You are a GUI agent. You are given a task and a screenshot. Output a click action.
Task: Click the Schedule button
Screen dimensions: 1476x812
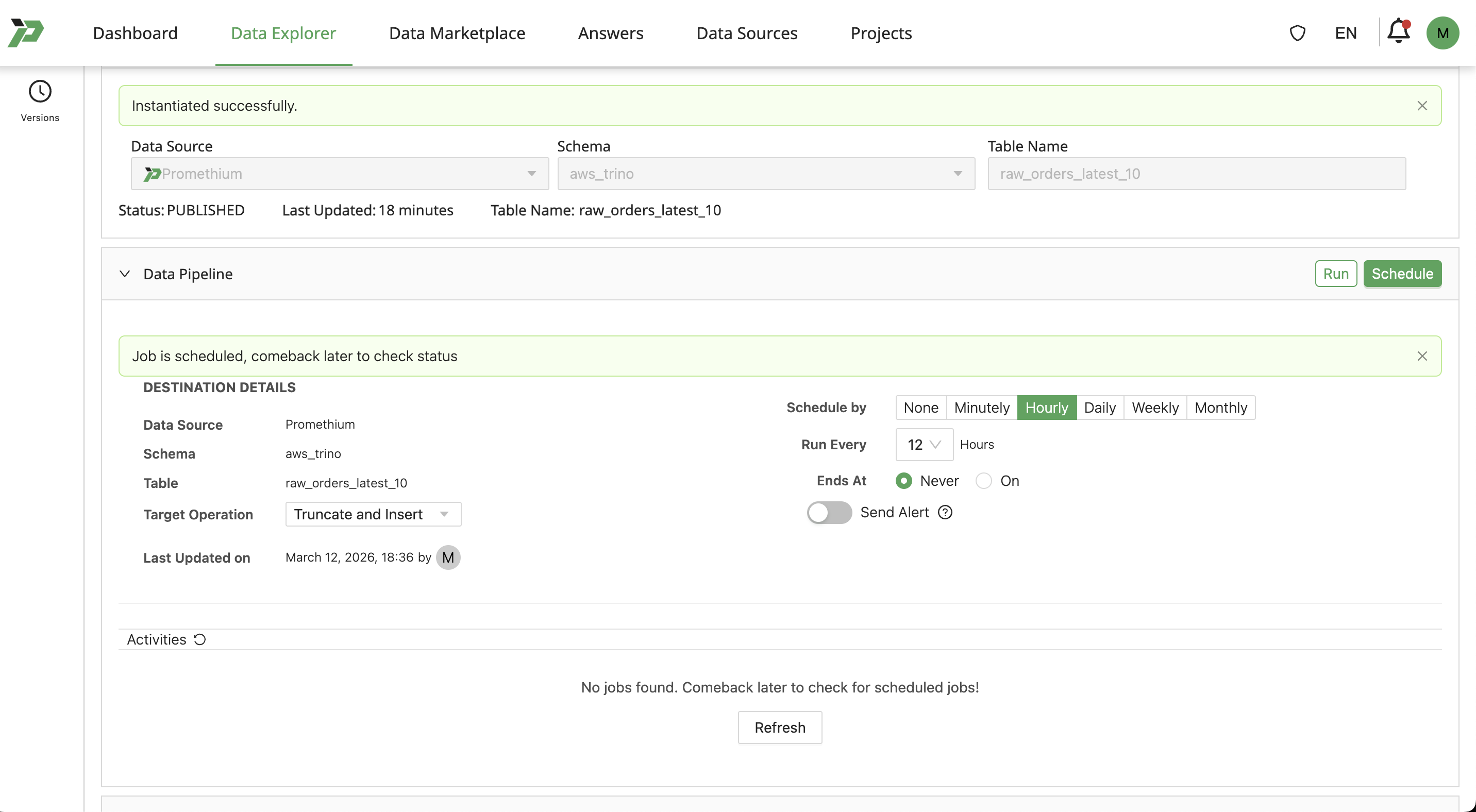click(x=1402, y=273)
